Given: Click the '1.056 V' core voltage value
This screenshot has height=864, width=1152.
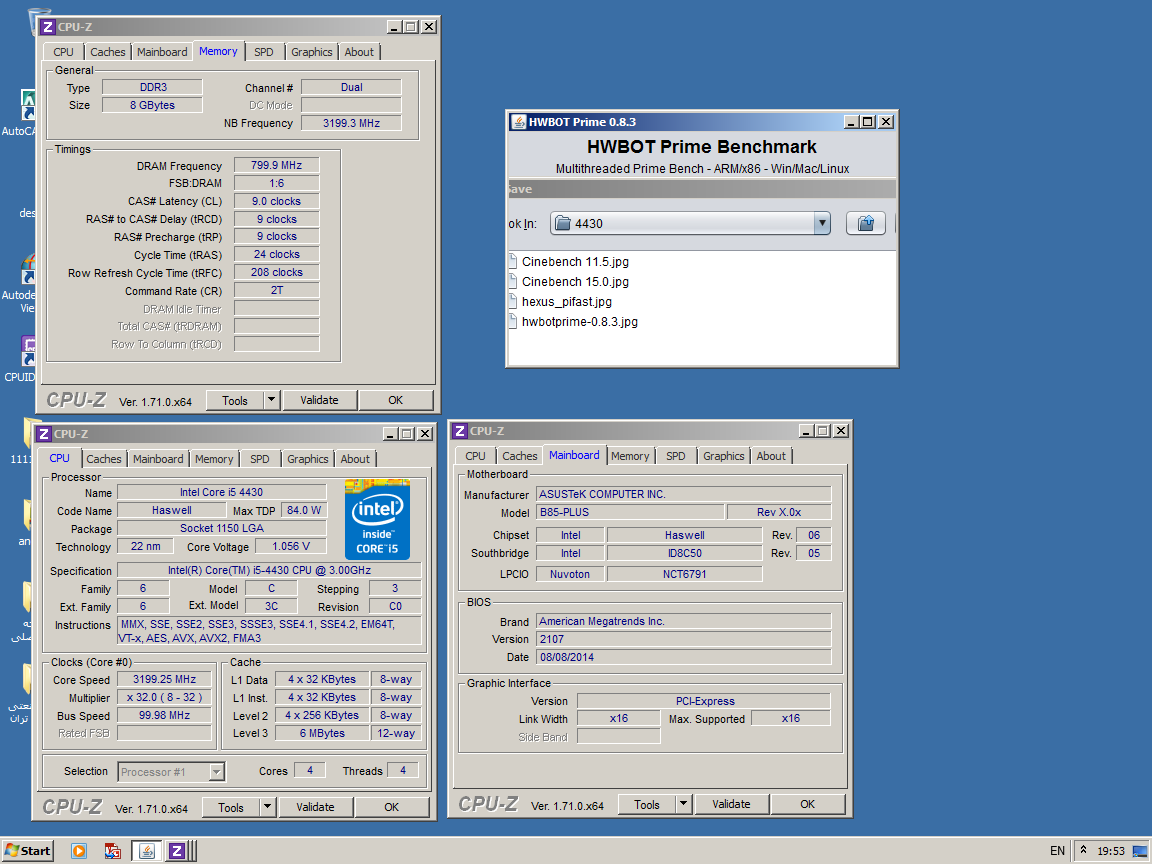Looking at the screenshot, I should 291,546.
